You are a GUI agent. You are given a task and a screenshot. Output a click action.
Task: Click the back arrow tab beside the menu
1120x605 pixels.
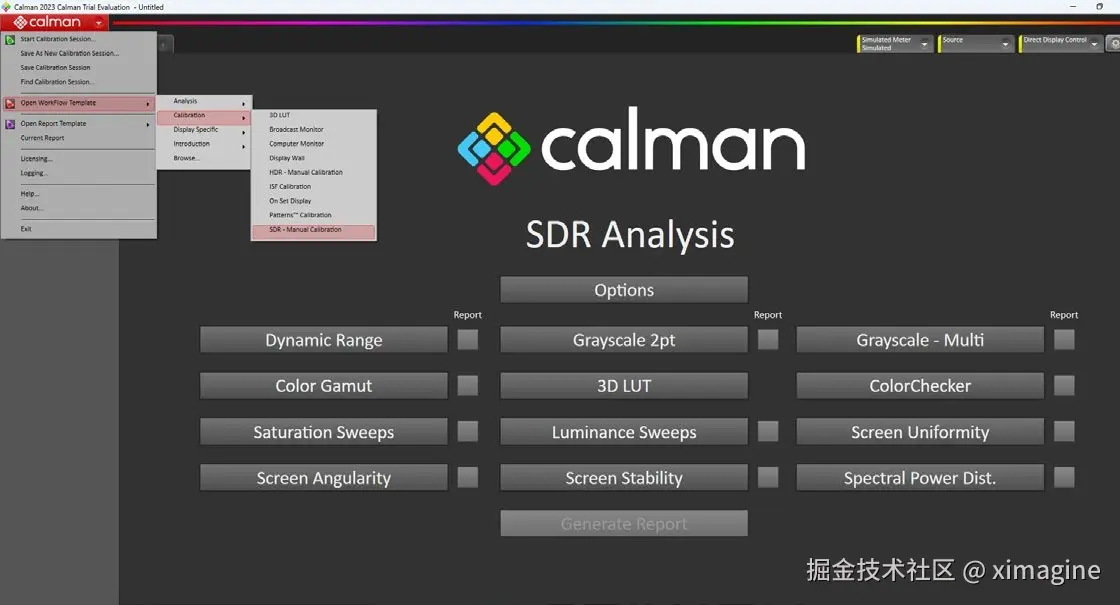[164, 45]
